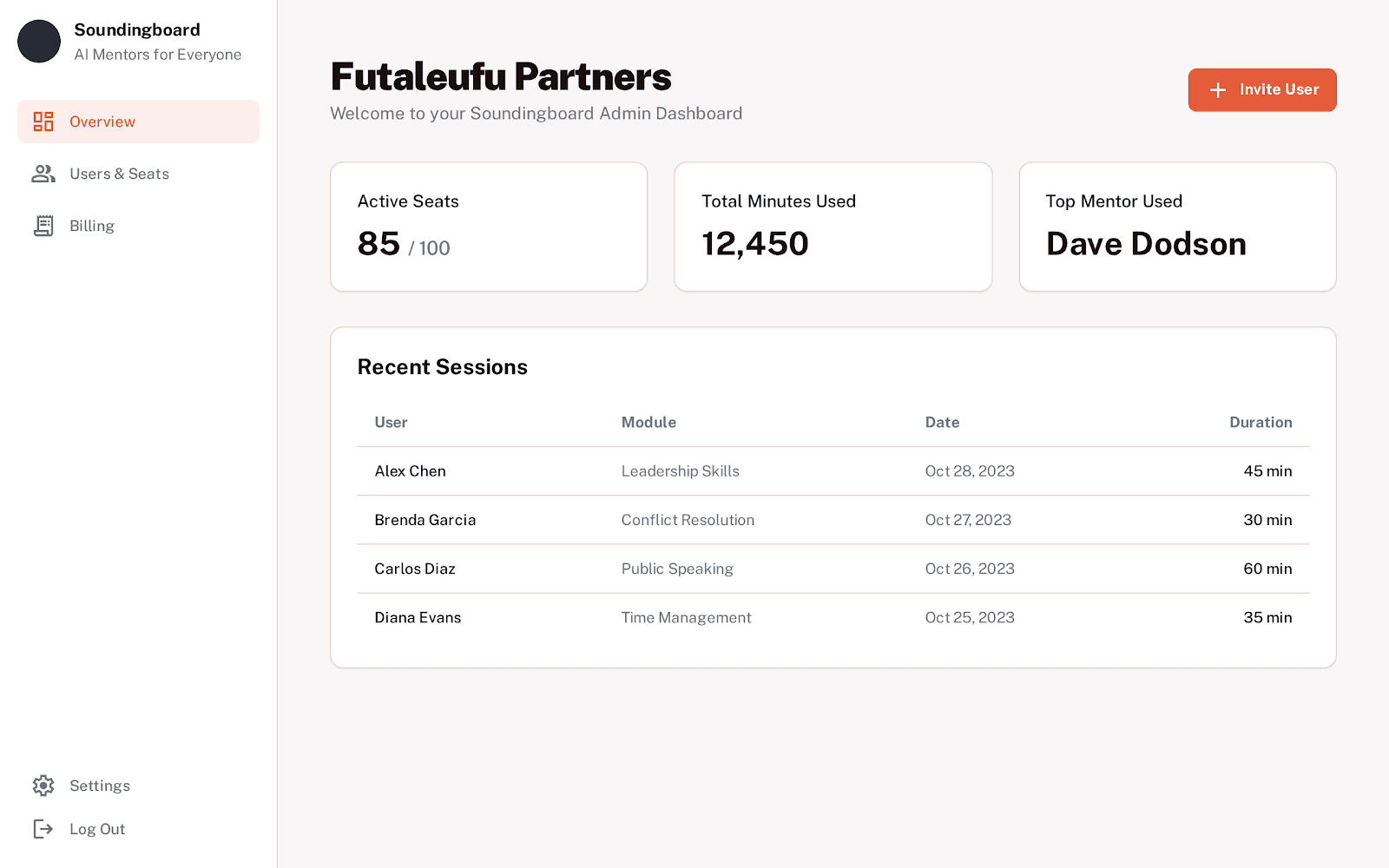Click the Futaleufu Partners heading
This screenshot has width=1389, height=868.
click(501, 76)
